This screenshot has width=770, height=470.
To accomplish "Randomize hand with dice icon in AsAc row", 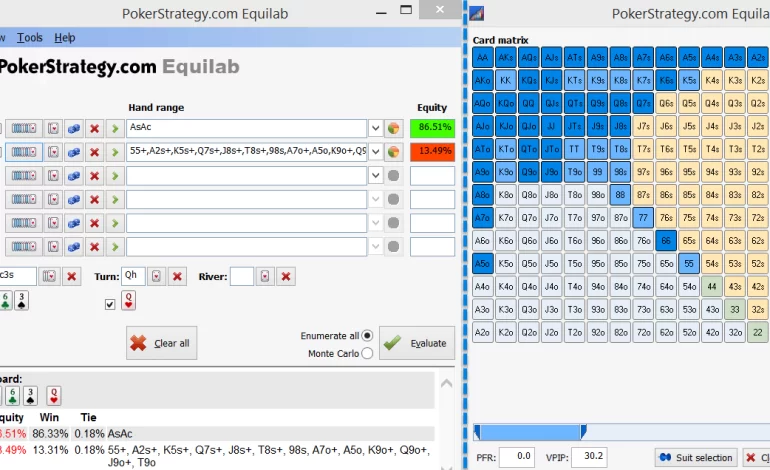I will tap(74, 129).
